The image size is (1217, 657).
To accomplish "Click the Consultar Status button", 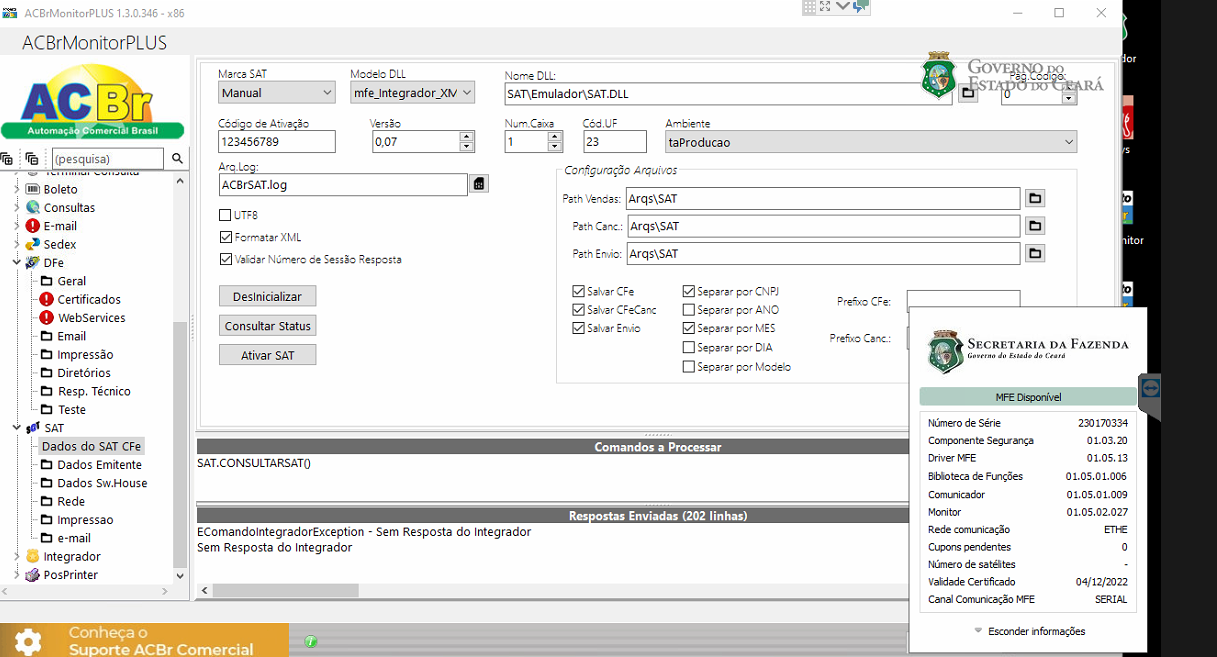I will click(x=268, y=325).
